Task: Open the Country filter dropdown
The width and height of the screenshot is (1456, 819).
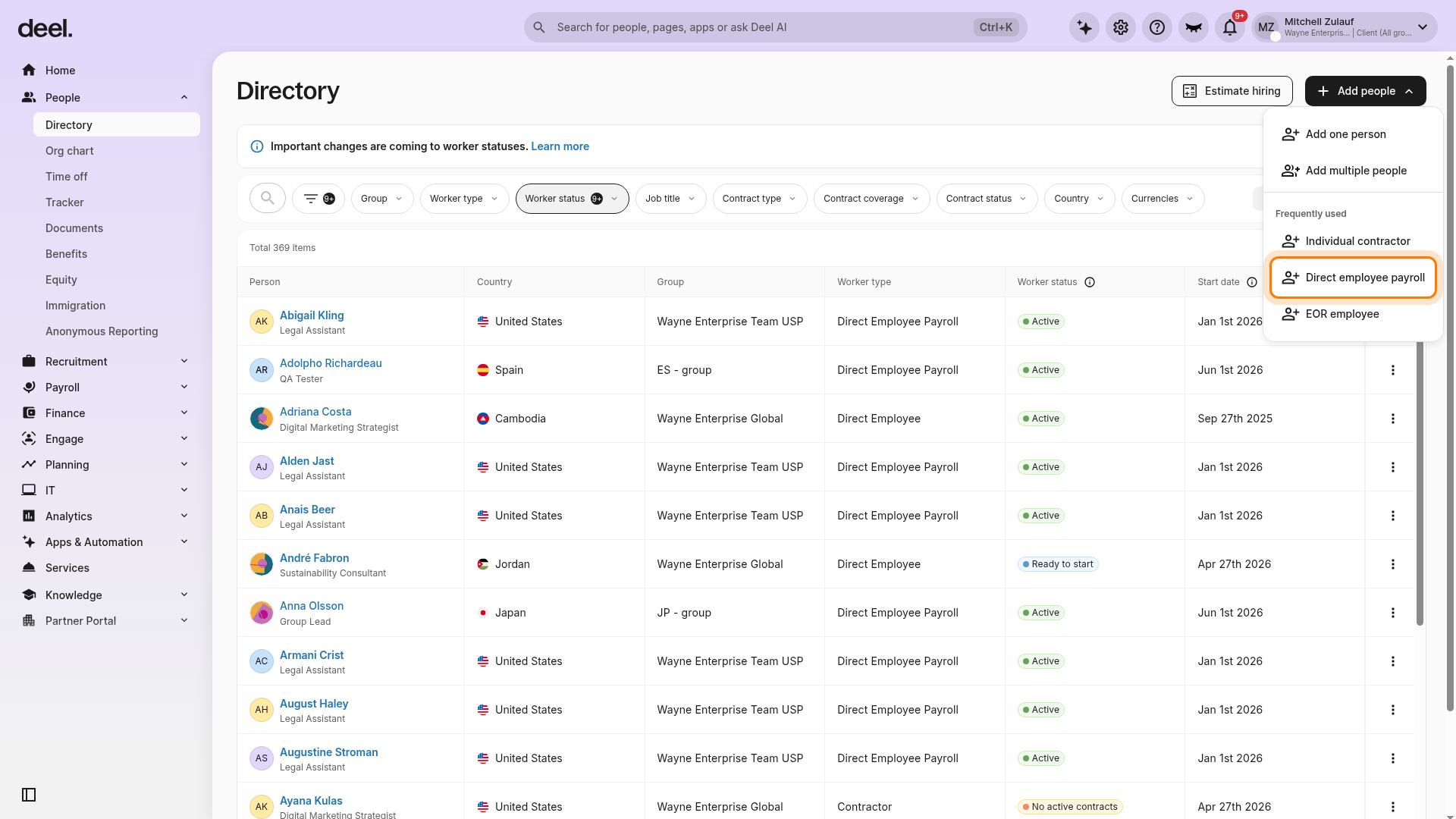Action: click(1079, 199)
